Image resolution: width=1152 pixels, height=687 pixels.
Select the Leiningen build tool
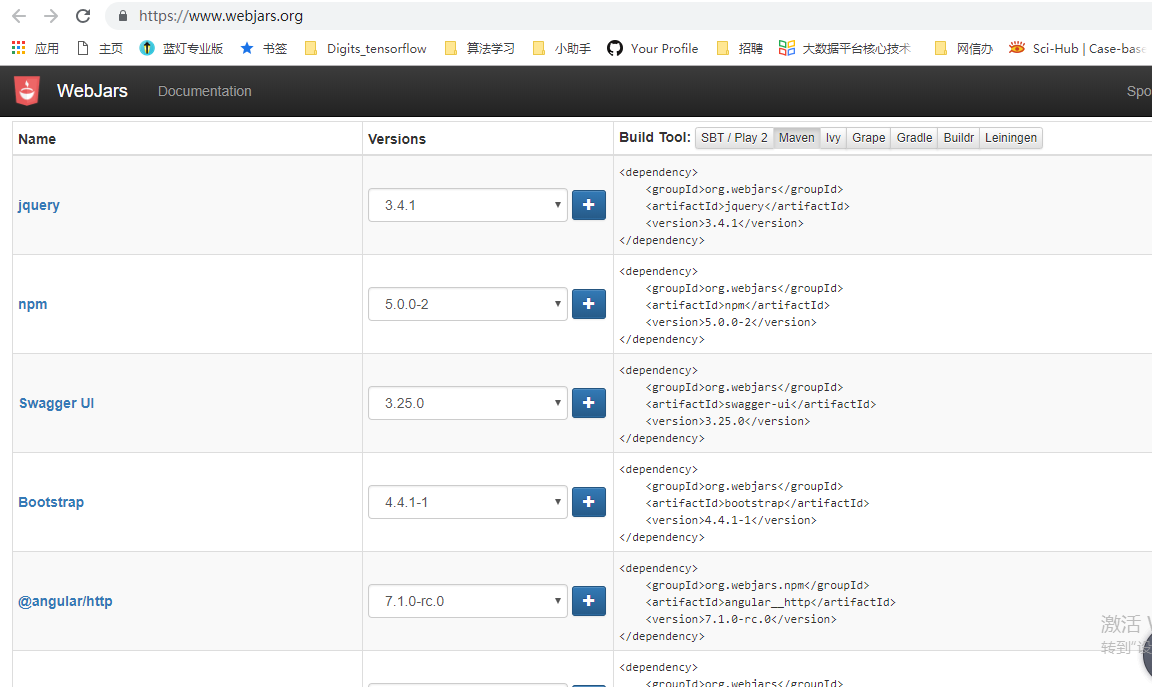click(x=1011, y=137)
